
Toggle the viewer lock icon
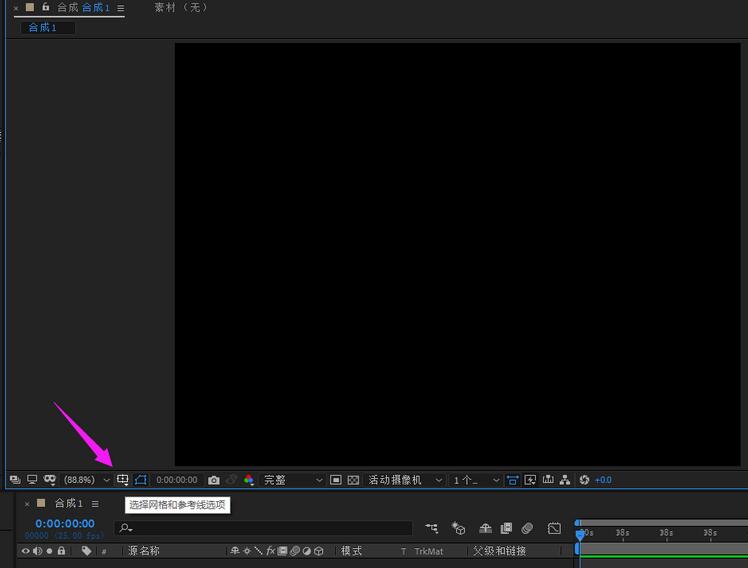[x=45, y=7]
